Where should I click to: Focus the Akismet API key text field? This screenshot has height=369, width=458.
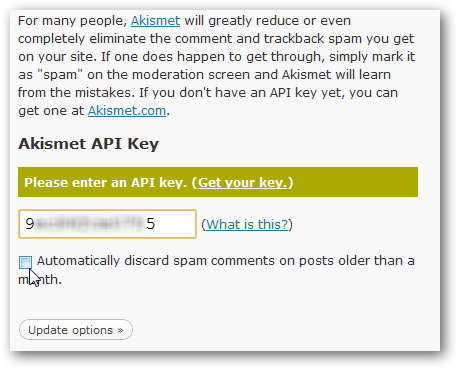(x=107, y=224)
